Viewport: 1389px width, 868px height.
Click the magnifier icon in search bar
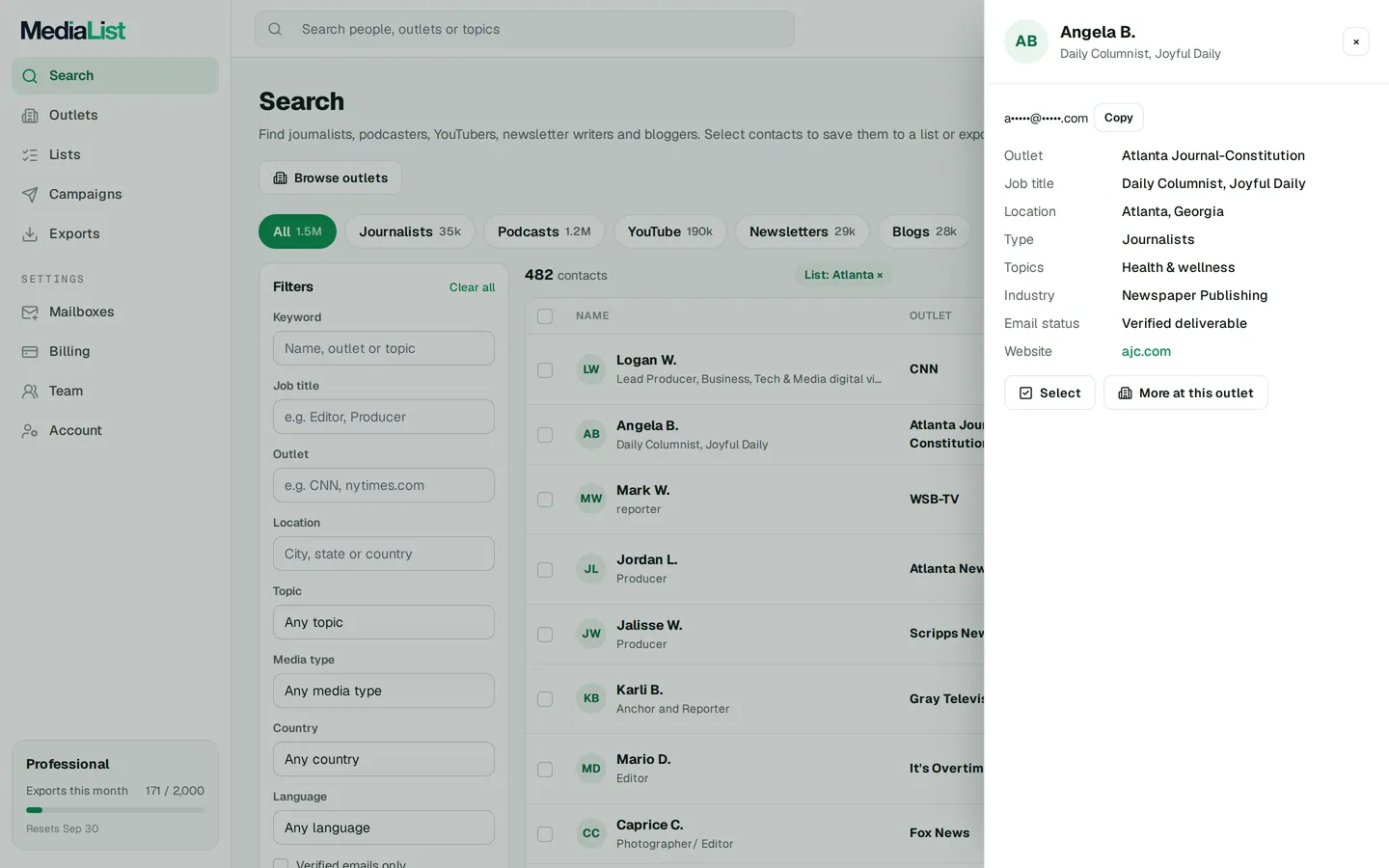tap(275, 29)
